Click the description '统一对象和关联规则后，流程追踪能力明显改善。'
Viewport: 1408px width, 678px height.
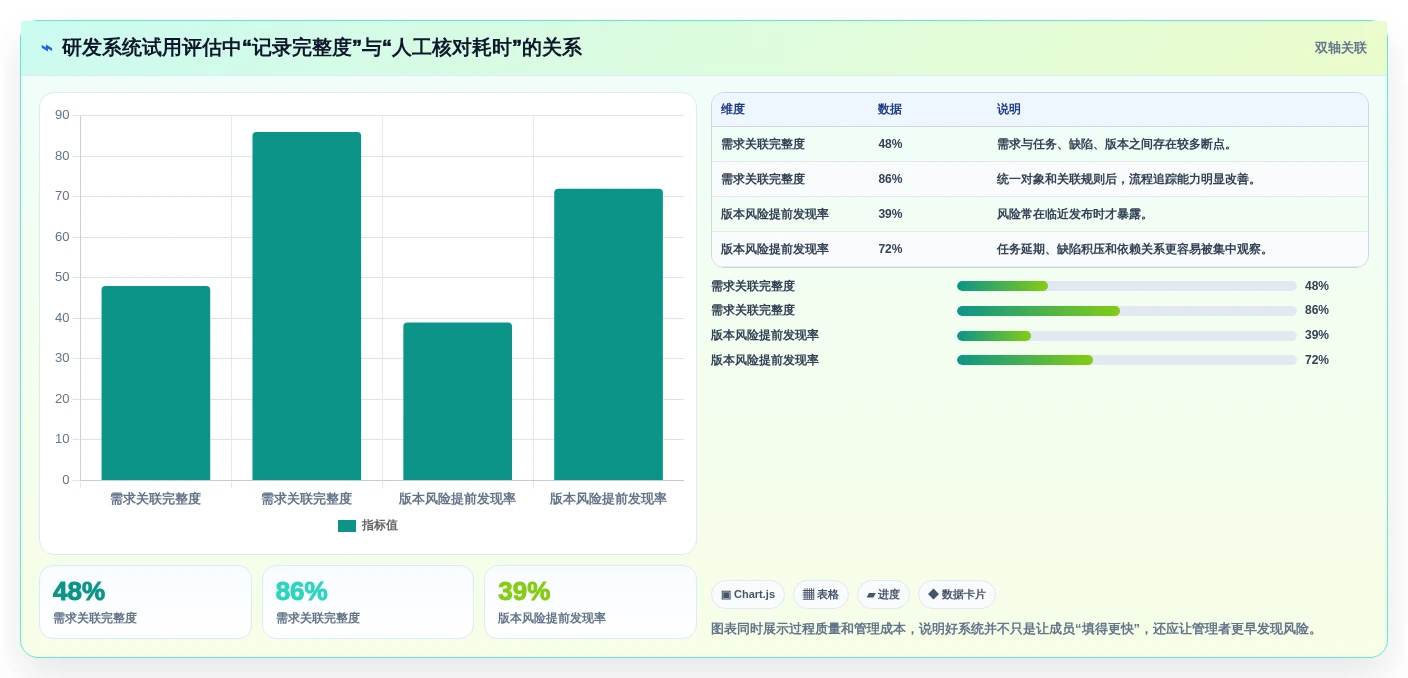point(1129,179)
